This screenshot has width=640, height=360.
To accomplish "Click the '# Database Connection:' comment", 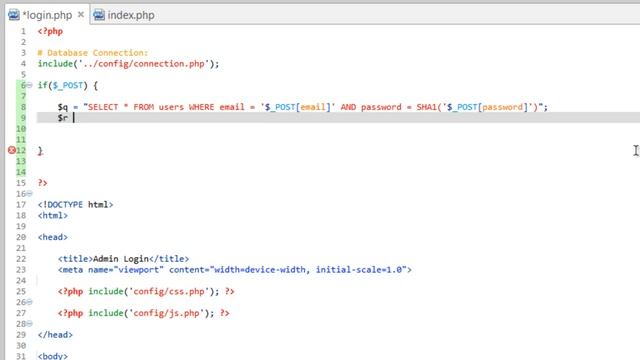I will (93, 53).
